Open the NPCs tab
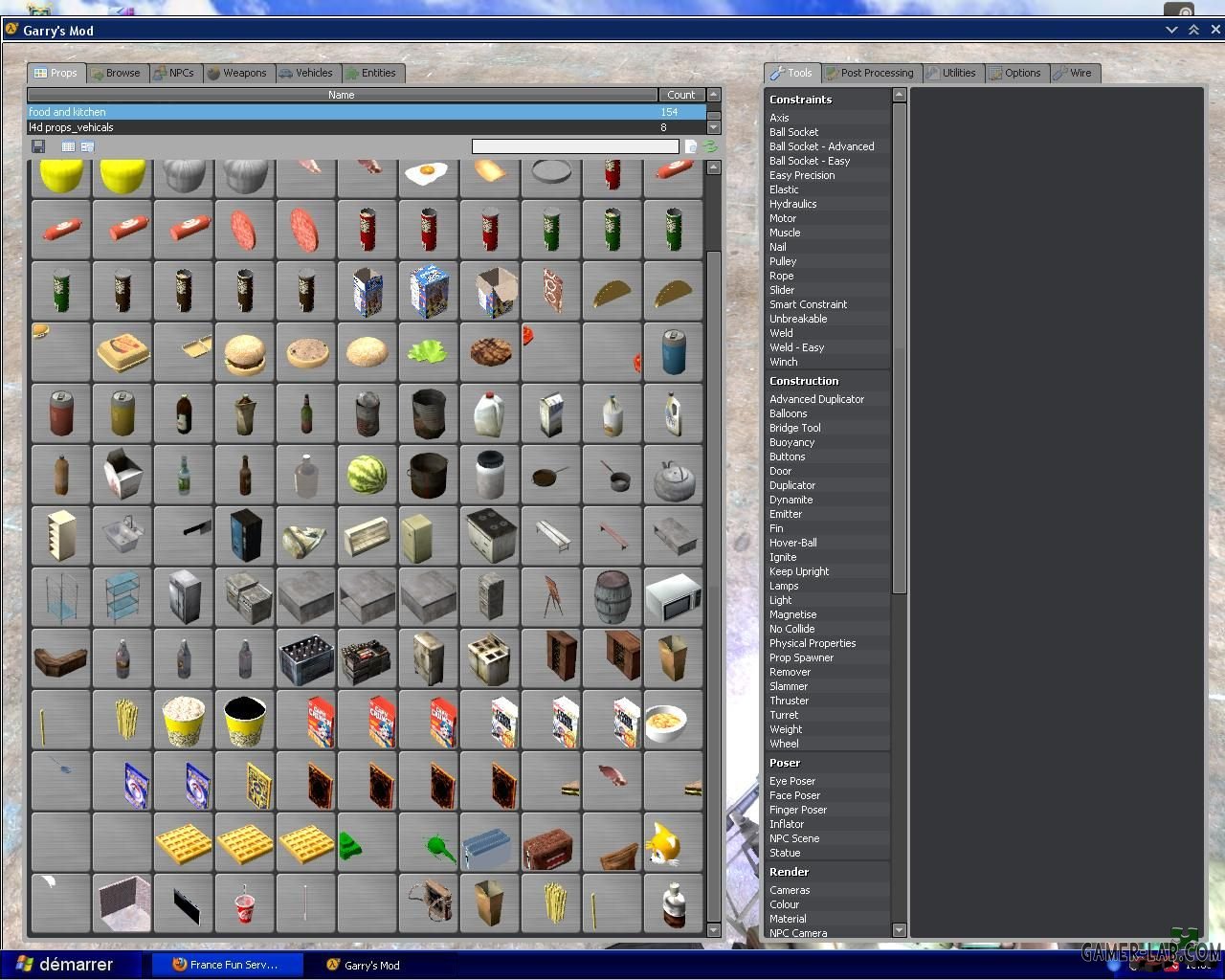1225x980 pixels. tap(175, 73)
